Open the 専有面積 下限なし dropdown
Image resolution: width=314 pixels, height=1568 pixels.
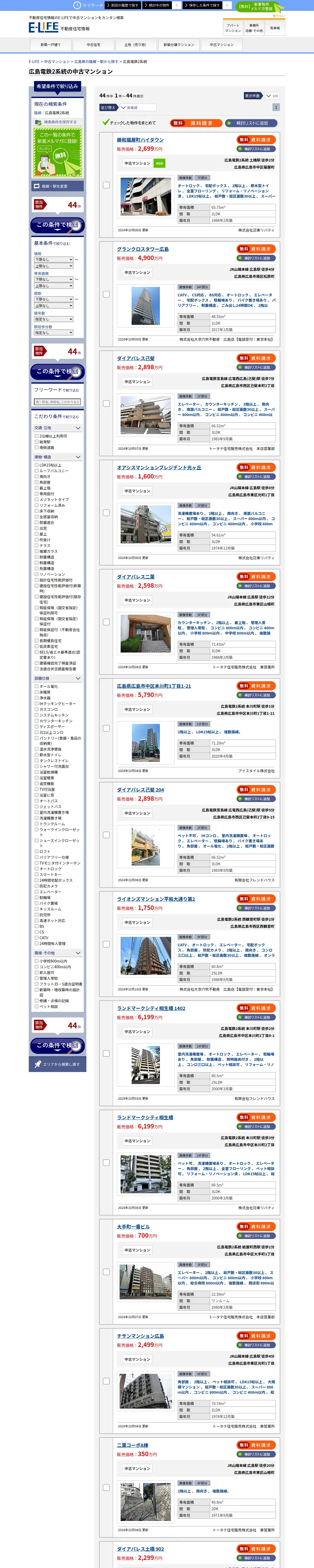tap(54, 279)
